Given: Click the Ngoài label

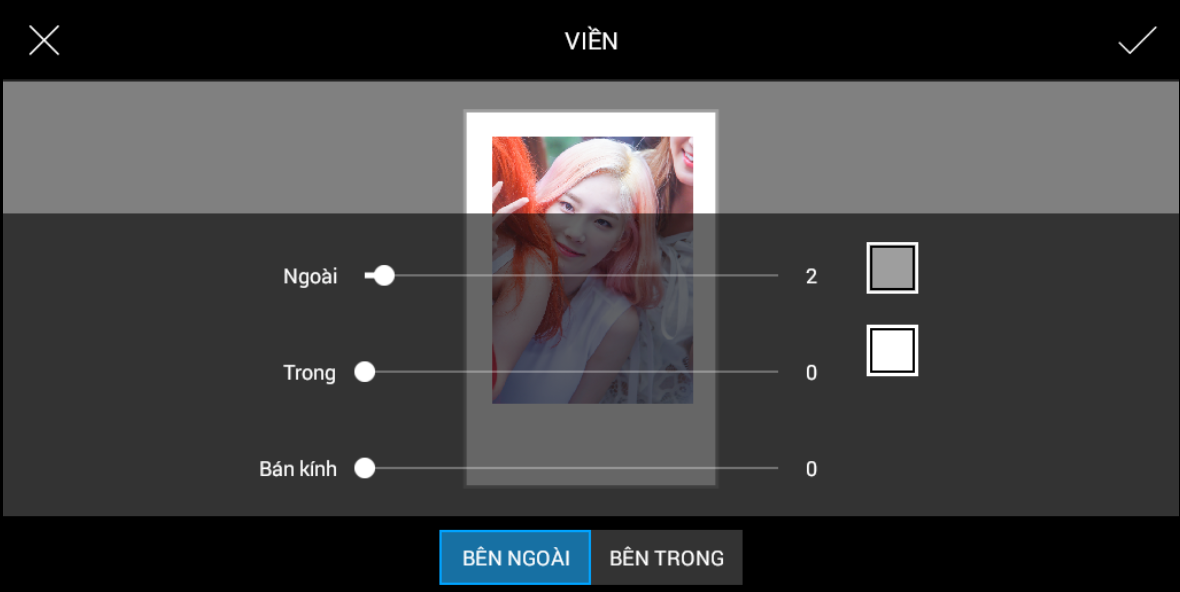Looking at the screenshot, I should coord(310,276).
